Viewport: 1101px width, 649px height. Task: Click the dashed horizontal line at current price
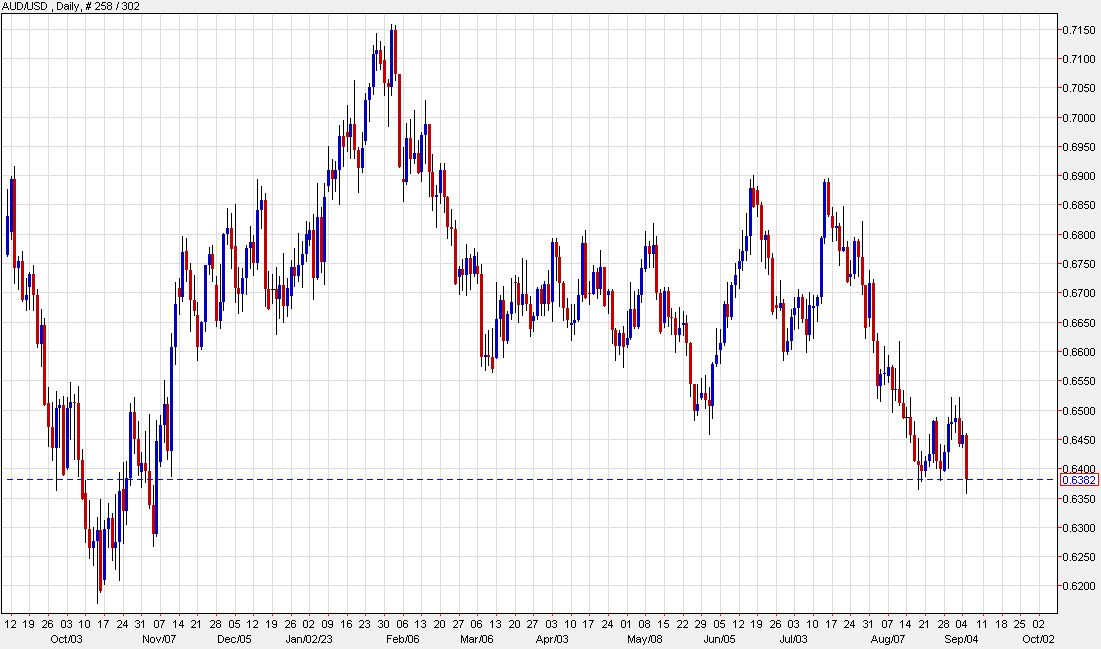pyautogui.click(x=500, y=479)
